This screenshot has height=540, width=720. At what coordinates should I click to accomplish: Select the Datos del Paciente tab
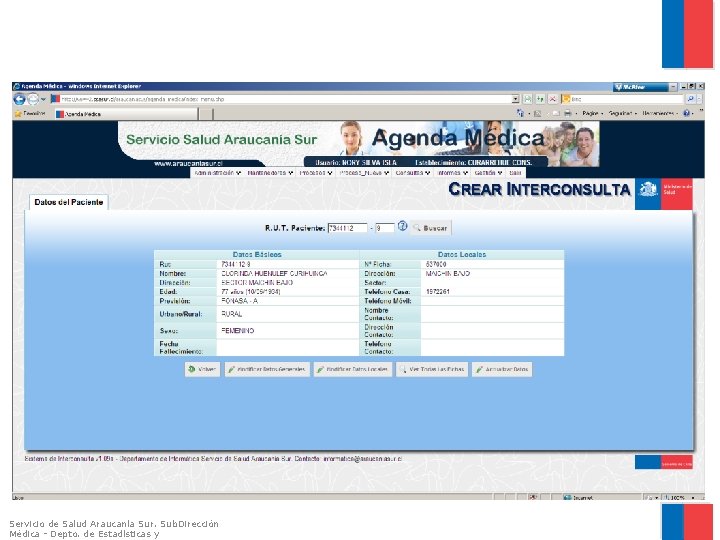(68, 202)
